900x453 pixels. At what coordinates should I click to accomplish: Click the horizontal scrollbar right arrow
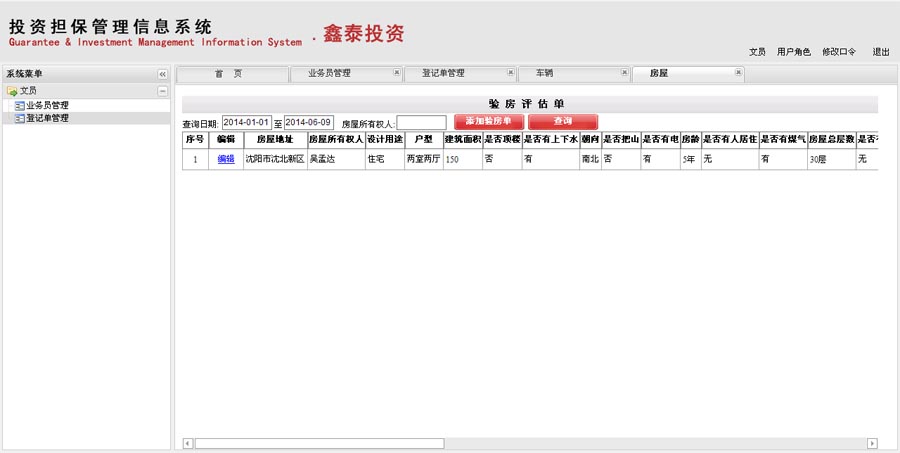[x=872, y=443]
